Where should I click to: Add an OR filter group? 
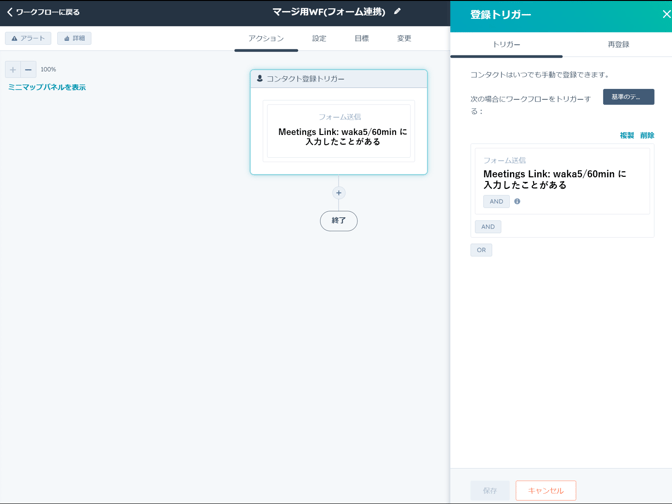(481, 250)
